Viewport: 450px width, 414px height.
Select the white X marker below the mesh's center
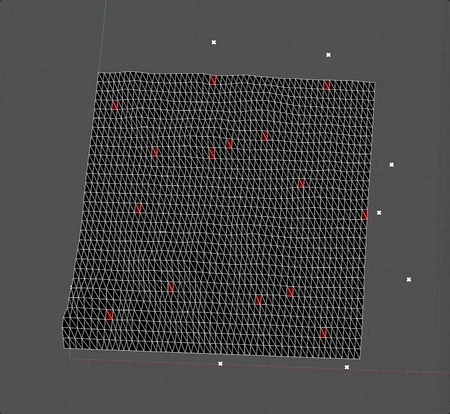coord(220,364)
